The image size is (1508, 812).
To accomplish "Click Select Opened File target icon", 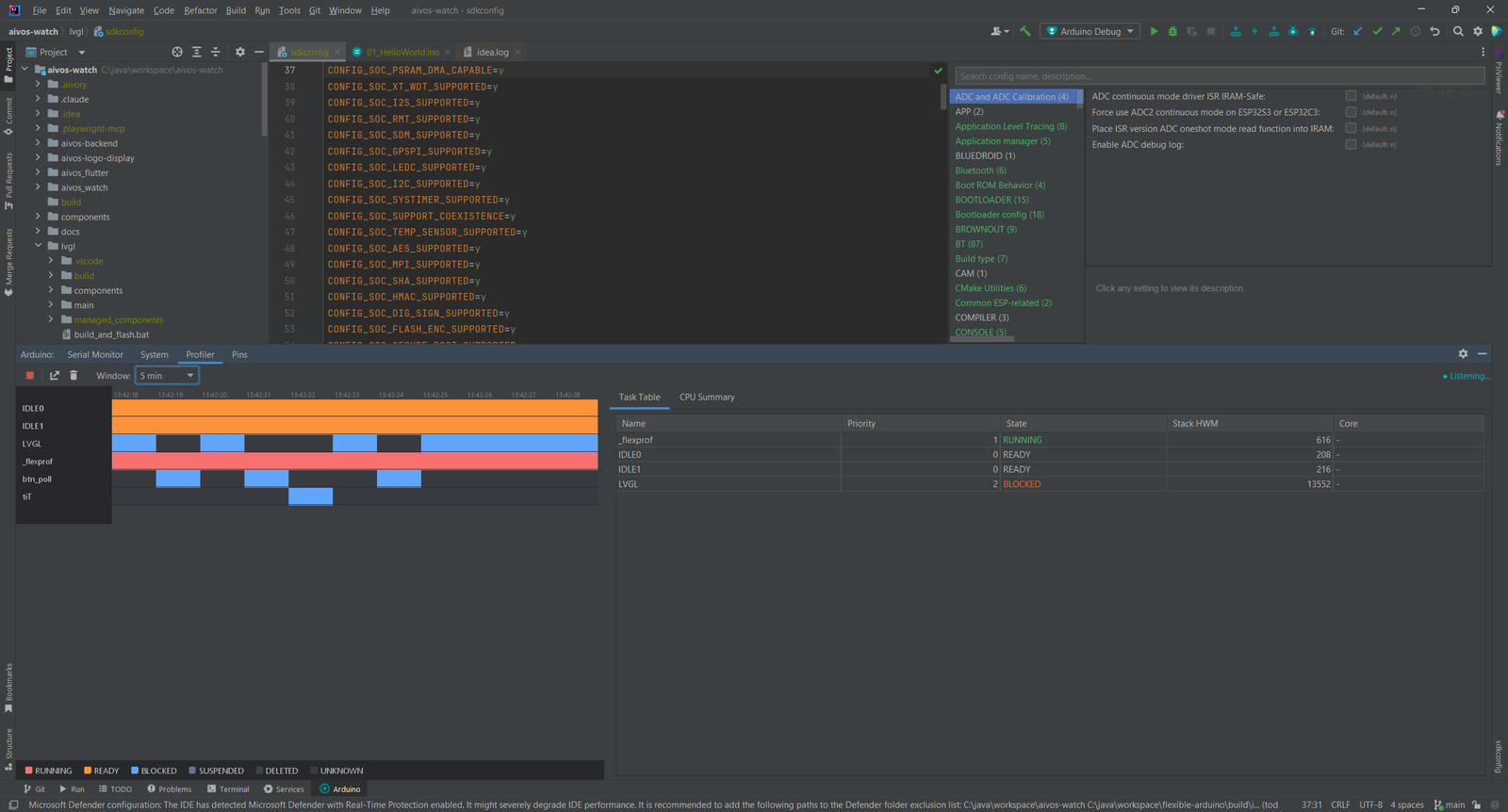I will pos(177,52).
